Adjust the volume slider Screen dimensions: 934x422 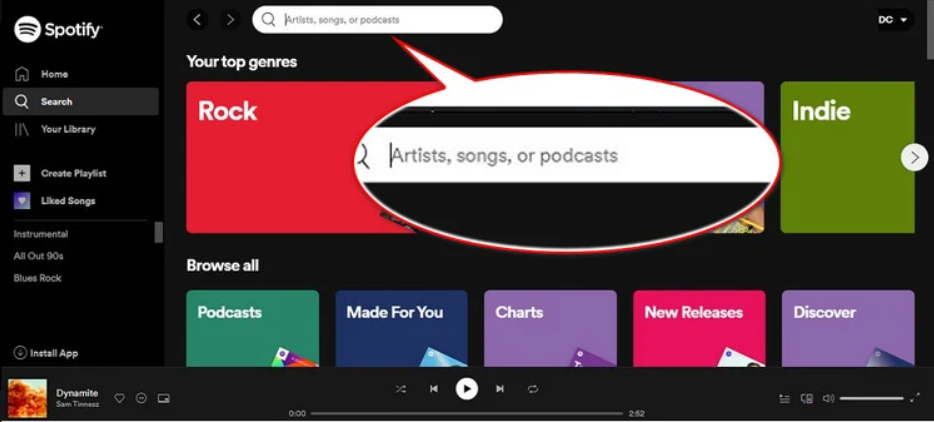point(871,399)
